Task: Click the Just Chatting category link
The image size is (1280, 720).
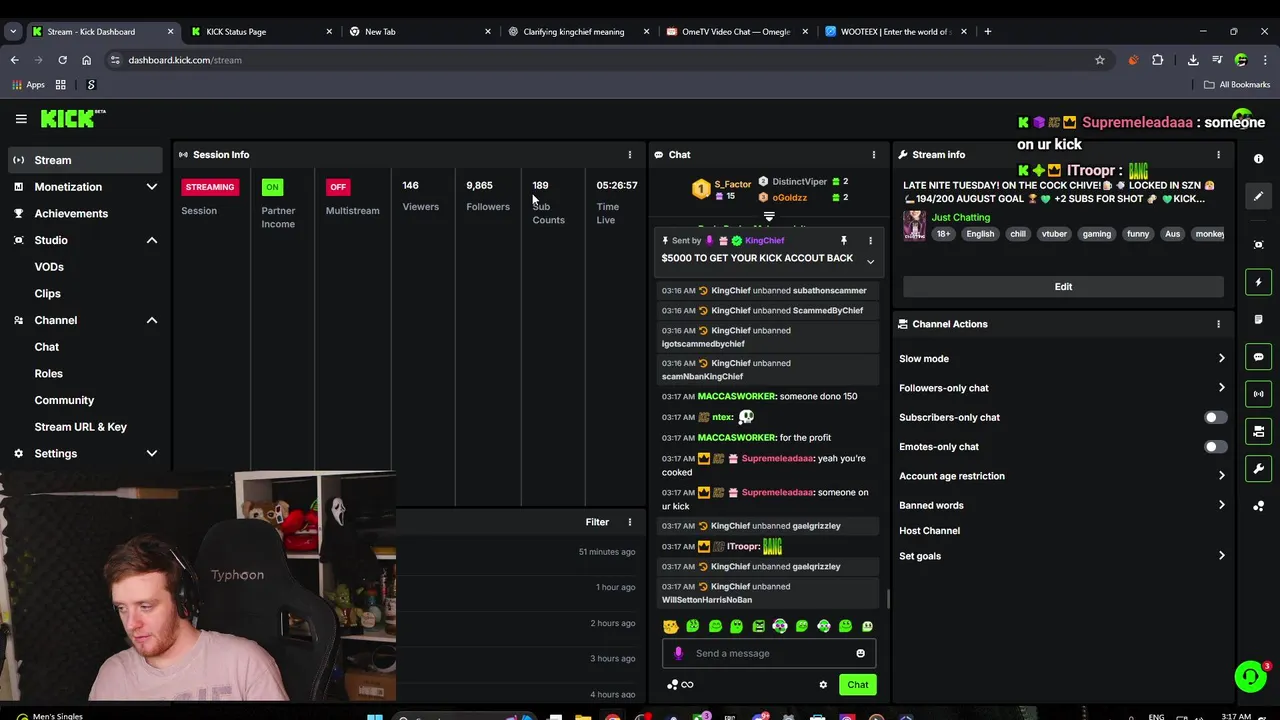Action: coord(961,217)
